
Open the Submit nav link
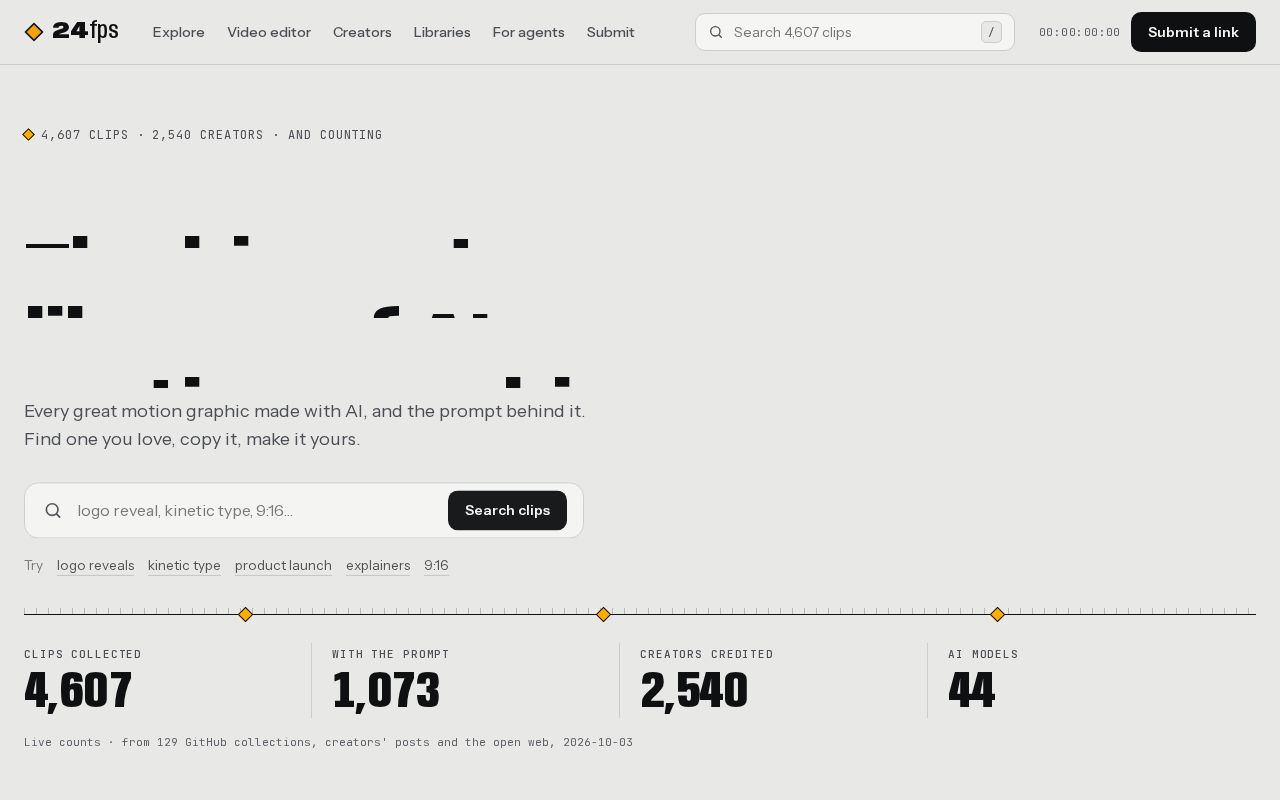(x=610, y=32)
